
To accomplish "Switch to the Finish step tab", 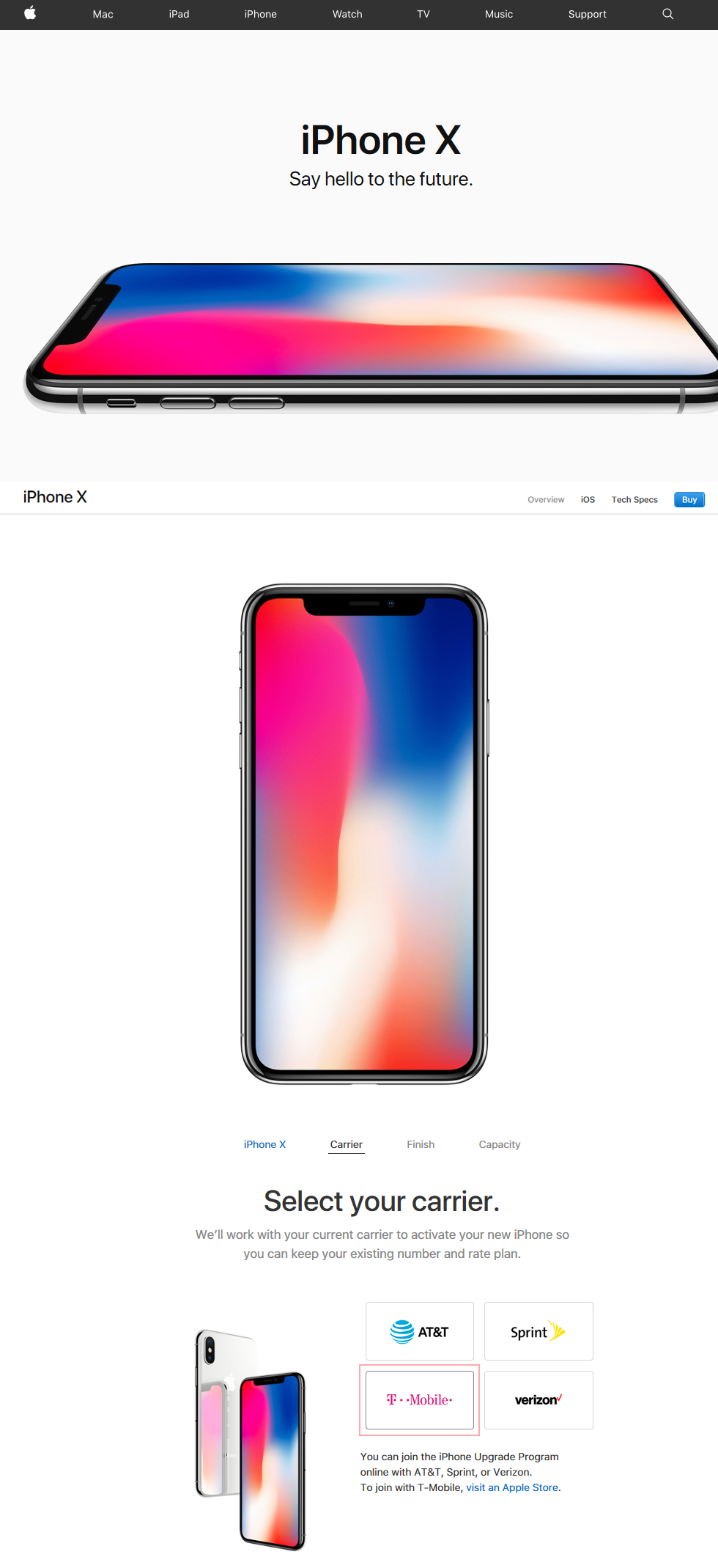I will coord(421,1144).
